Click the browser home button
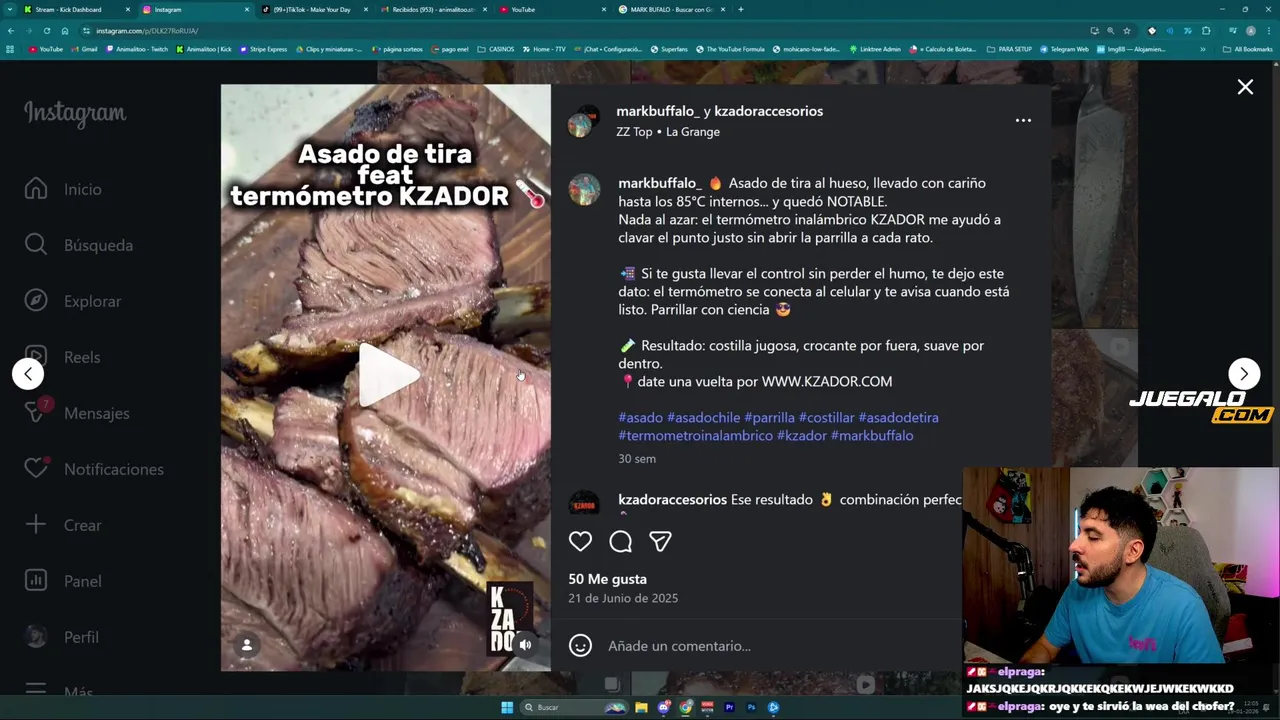Image resolution: width=1280 pixels, height=720 pixels. tap(65, 31)
